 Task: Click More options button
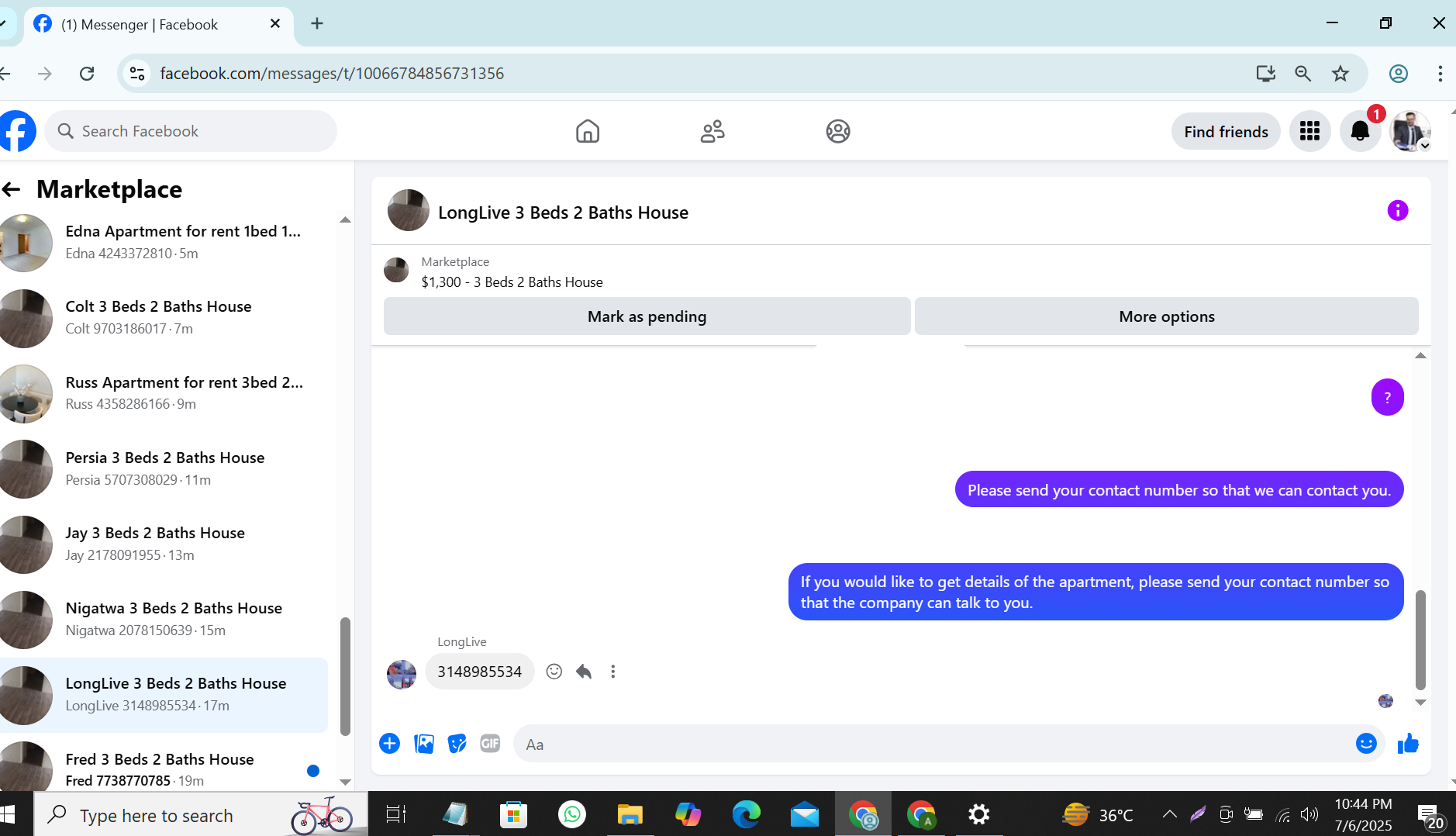[x=1167, y=316]
